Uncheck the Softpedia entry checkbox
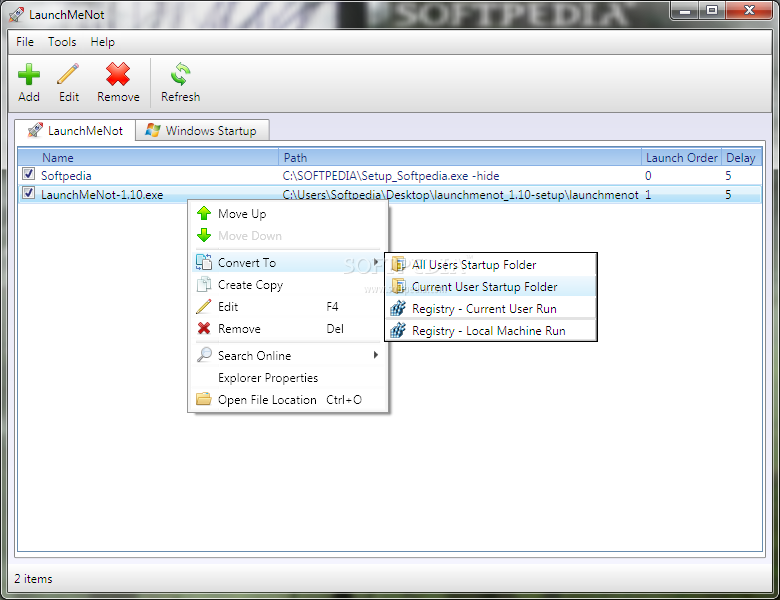 tap(28, 174)
